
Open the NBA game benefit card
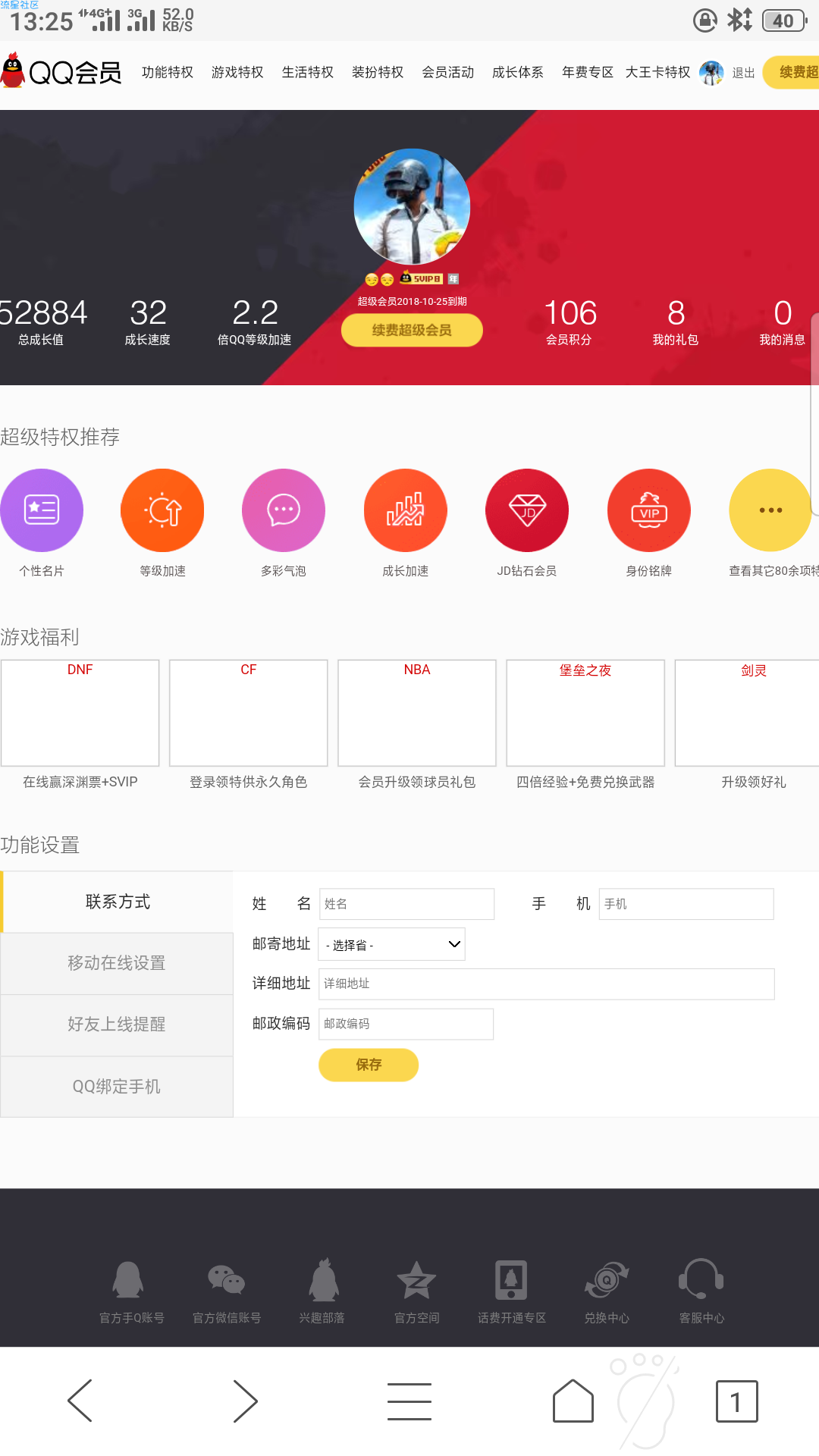pyautogui.click(x=417, y=713)
